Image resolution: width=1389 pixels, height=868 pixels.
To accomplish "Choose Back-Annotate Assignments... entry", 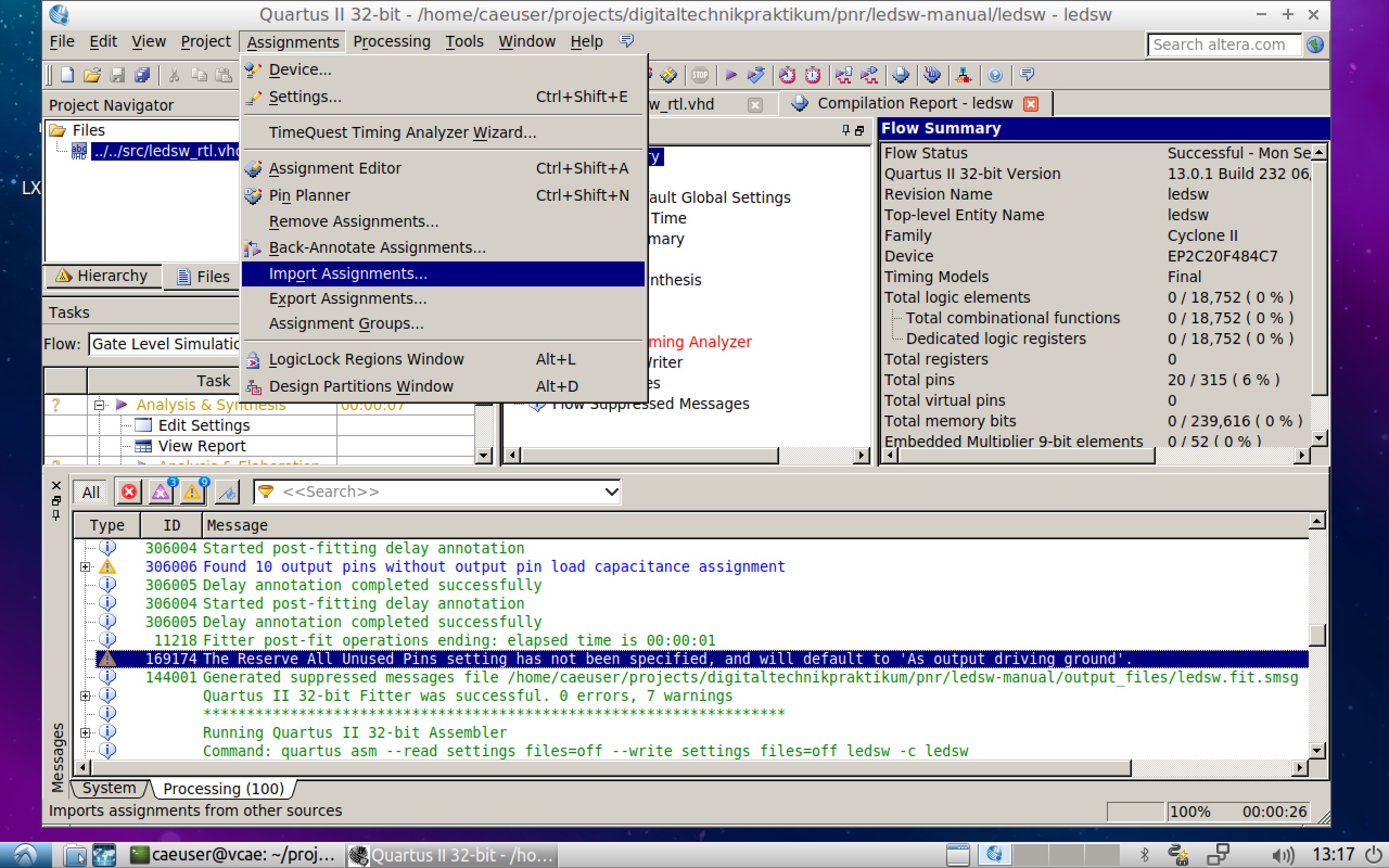I will point(443,247).
